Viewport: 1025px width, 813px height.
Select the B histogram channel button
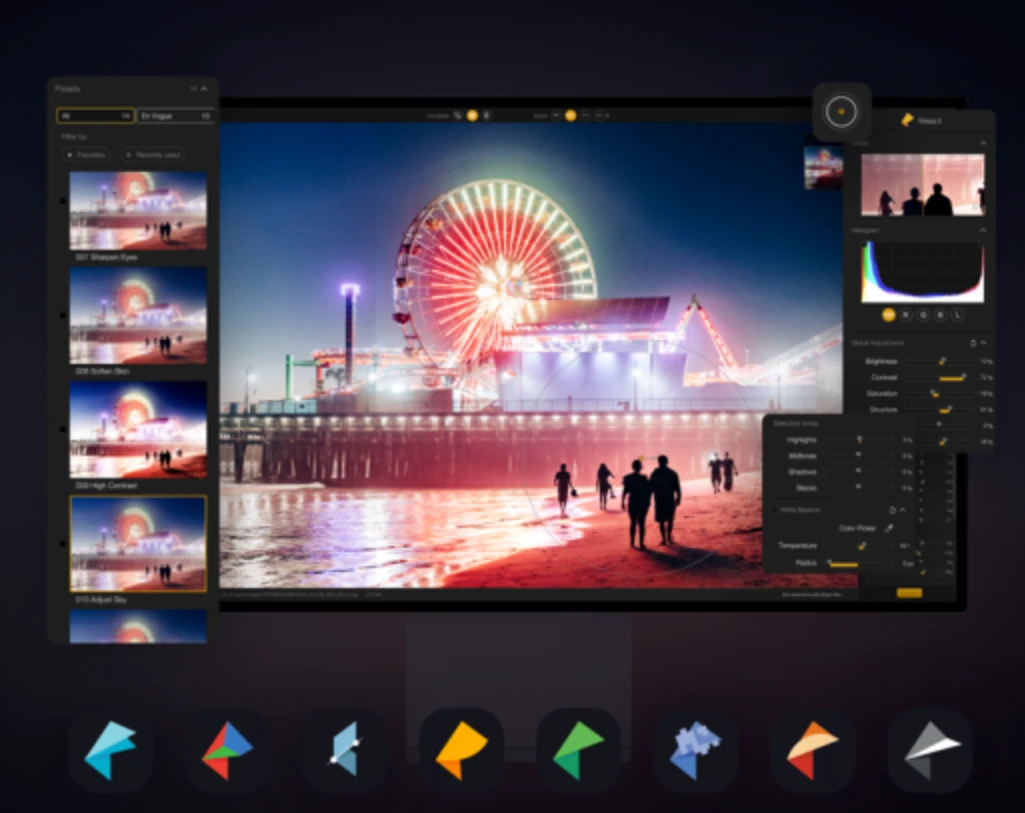[x=940, y=315]
